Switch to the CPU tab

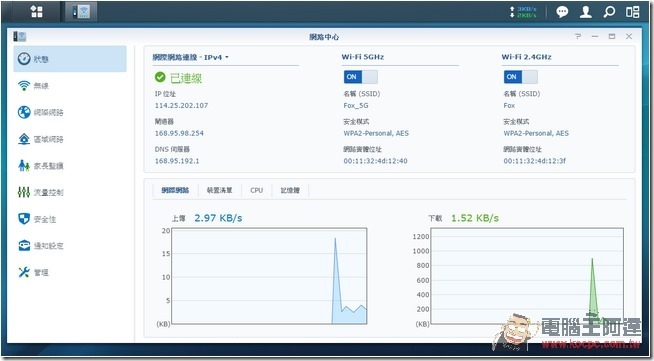257,191
